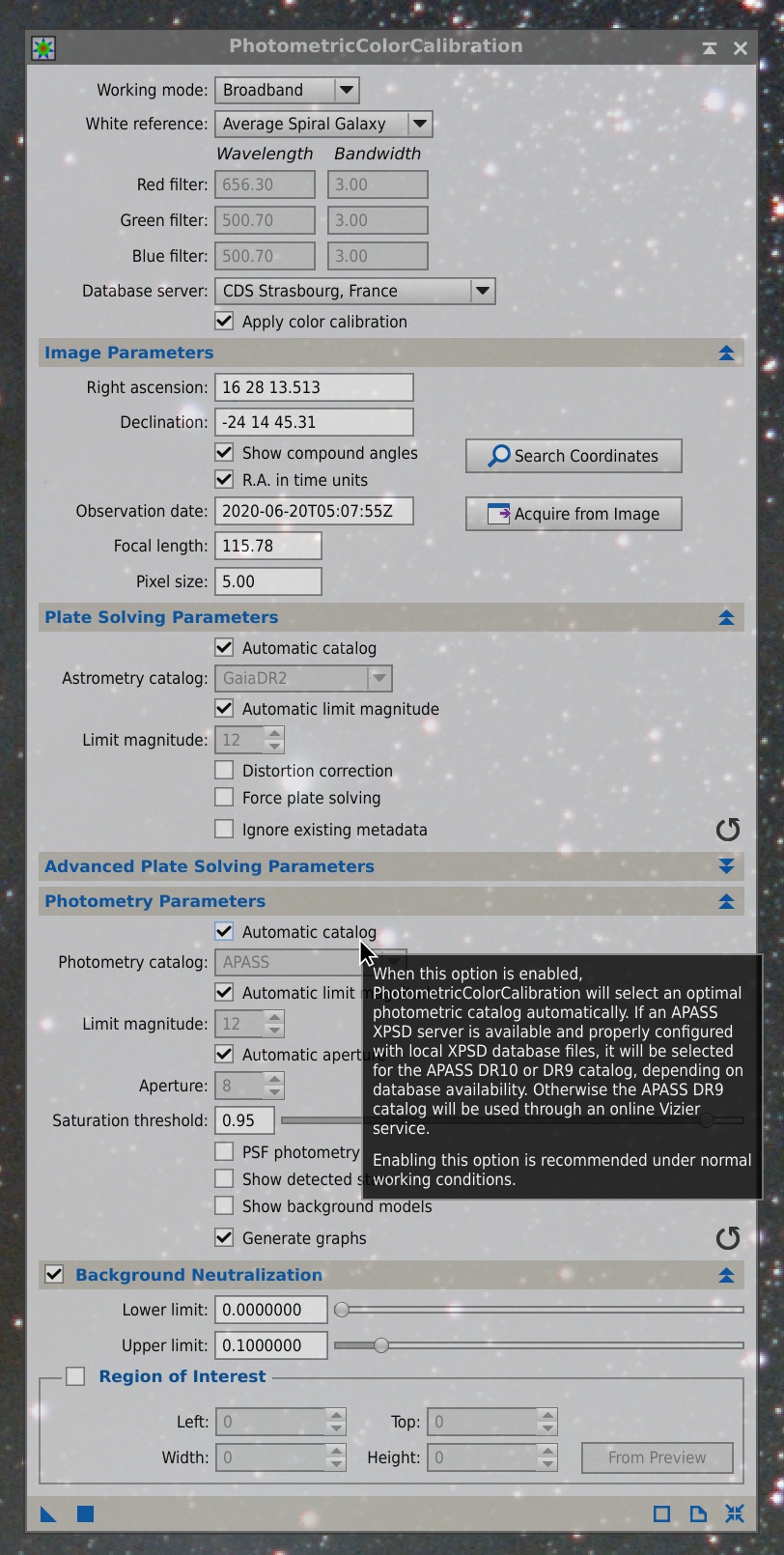
Task: Open the Database server dropdown
Action: [355, 291]
